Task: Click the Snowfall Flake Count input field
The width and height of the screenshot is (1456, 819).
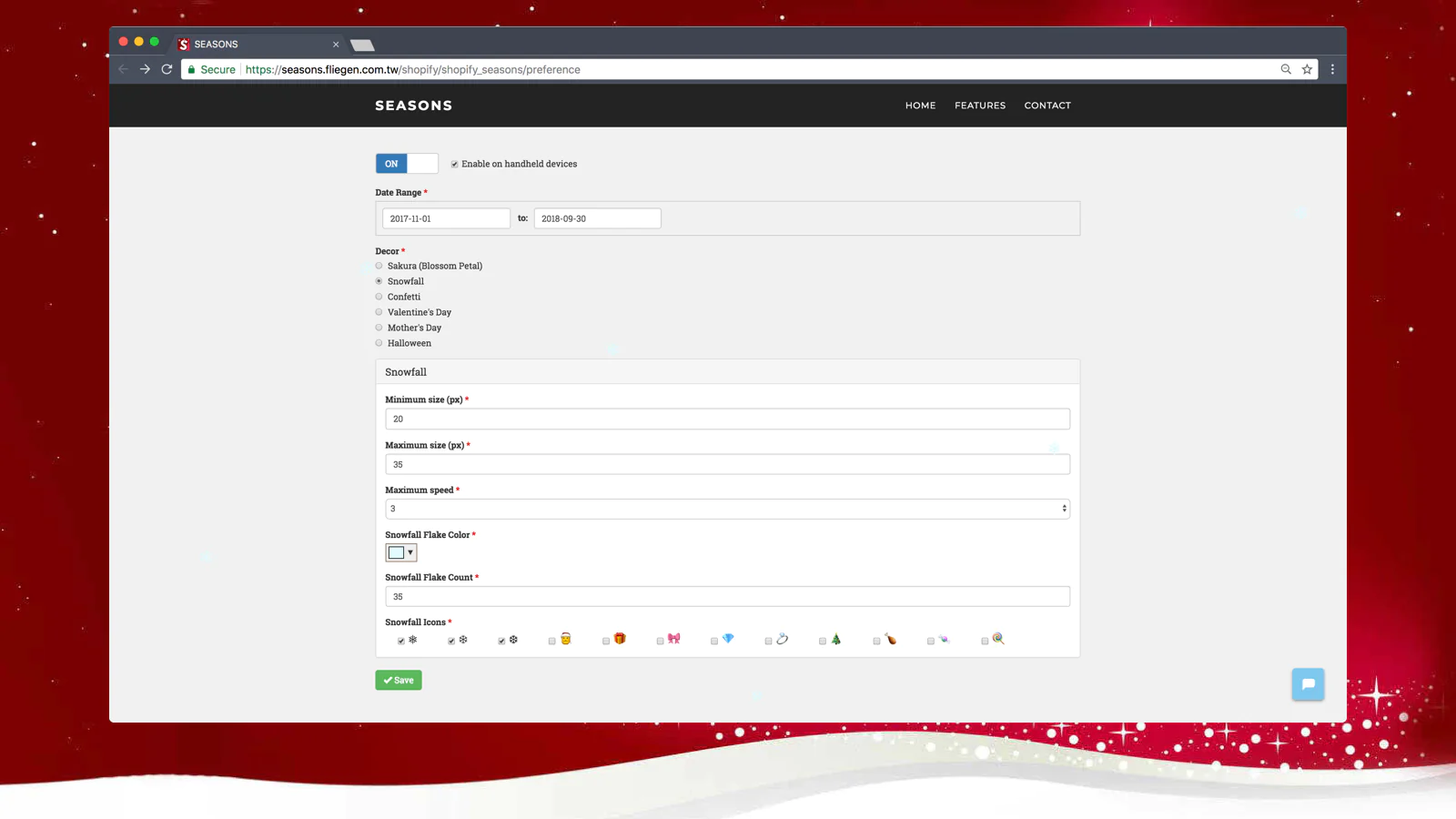Action: pos(727,597)
